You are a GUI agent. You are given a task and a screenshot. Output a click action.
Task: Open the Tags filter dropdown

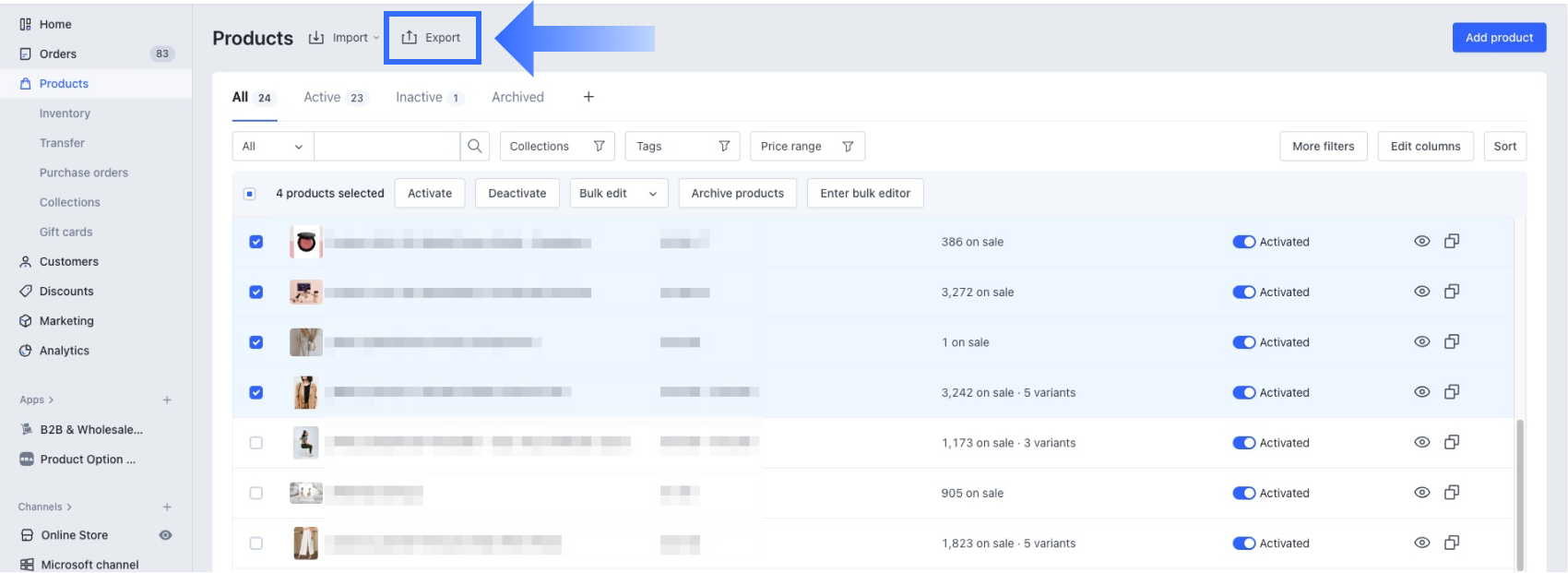(683, 146)
